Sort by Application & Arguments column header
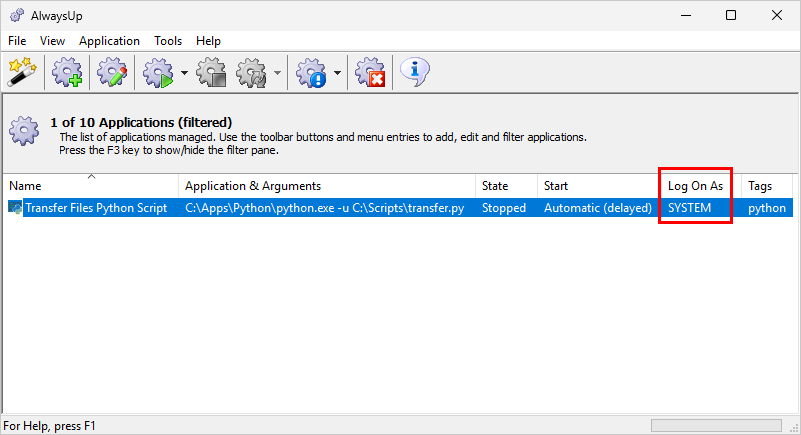Viewport: 801px width, 435px height. [x=327, y=186]
